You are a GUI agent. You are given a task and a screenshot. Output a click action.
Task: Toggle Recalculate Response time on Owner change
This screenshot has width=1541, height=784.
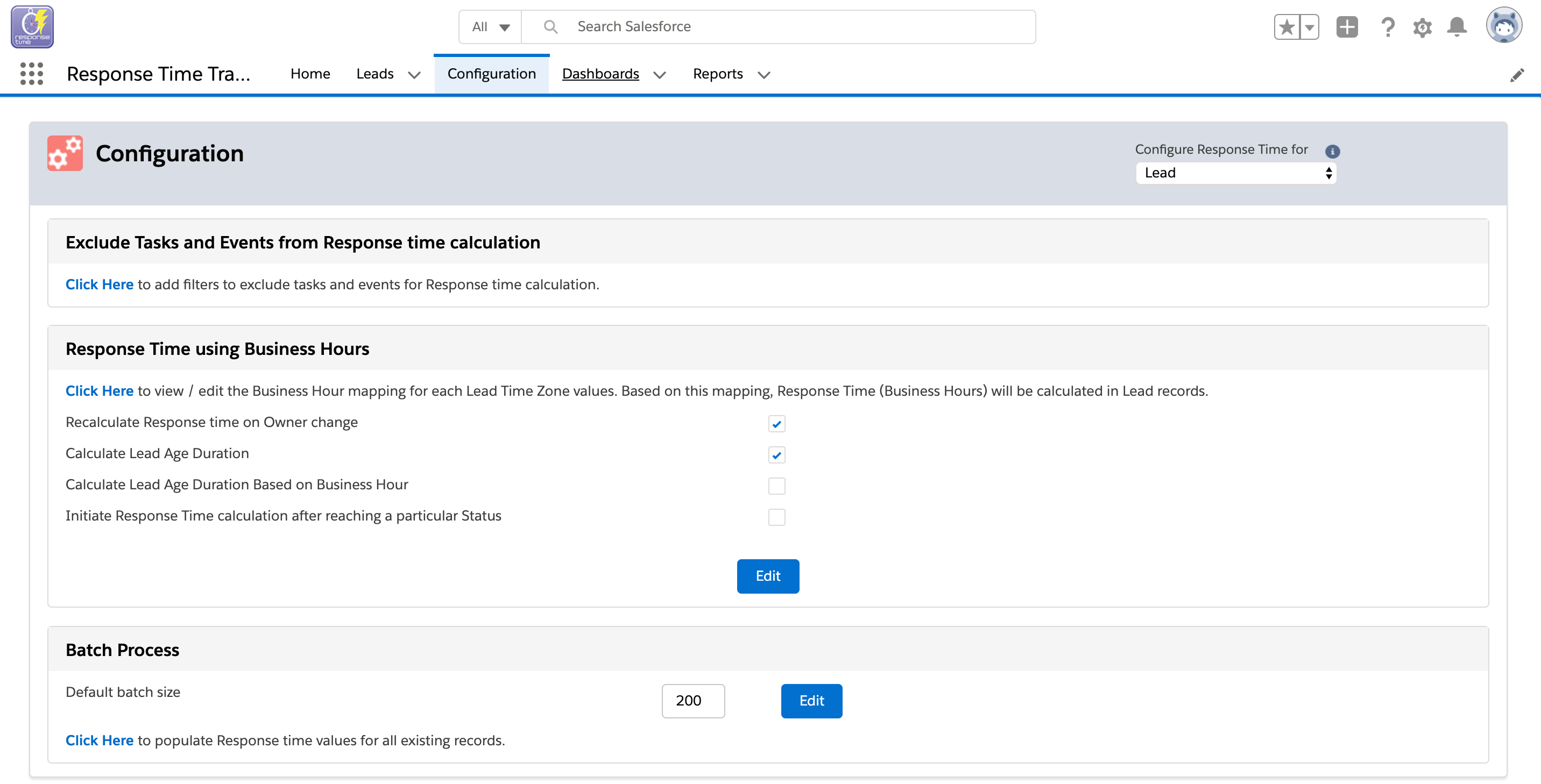[x=776, y=424]
